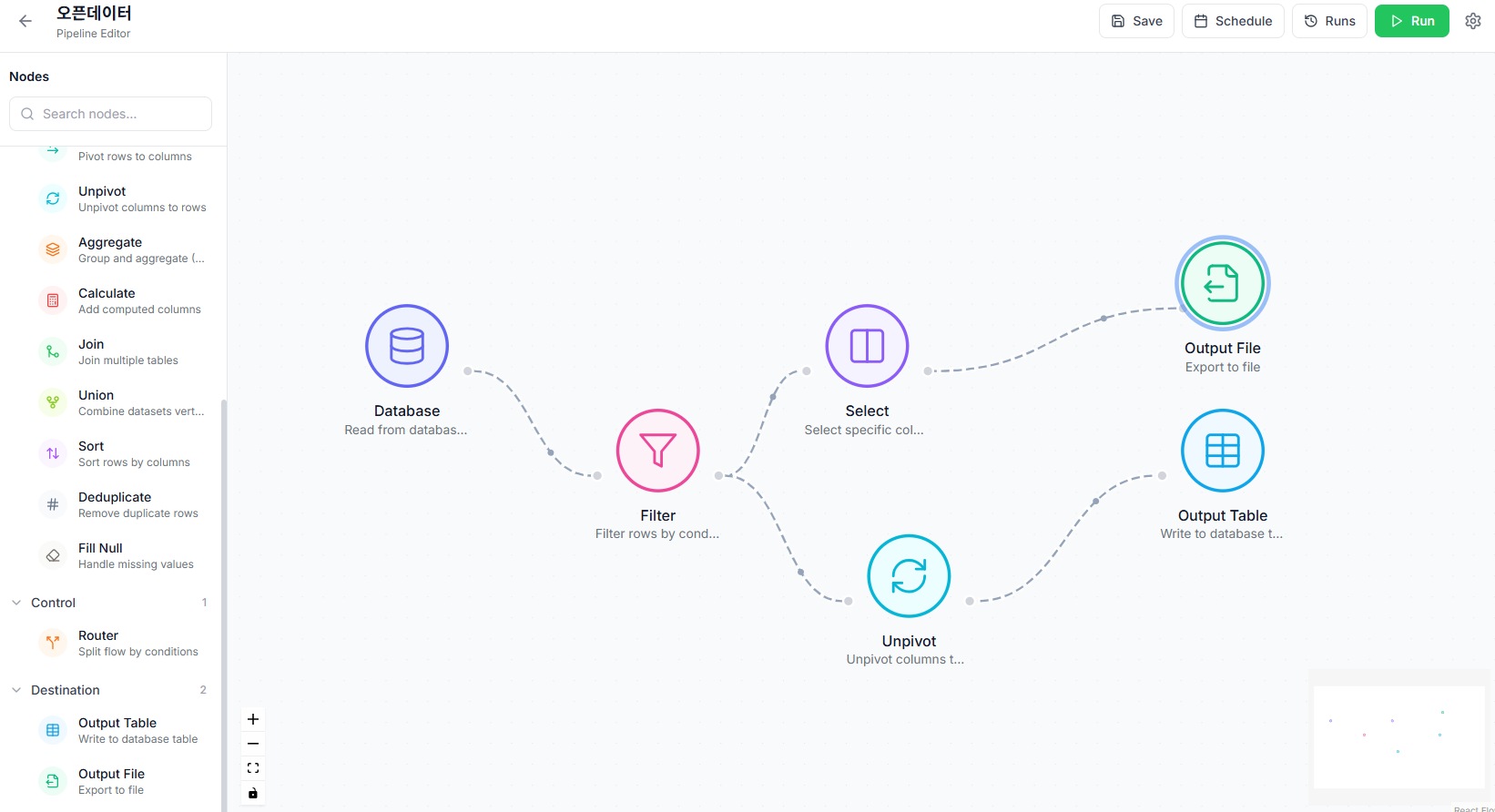
Task: Click the Join node icon in sidebar
Action: [53, 351]
